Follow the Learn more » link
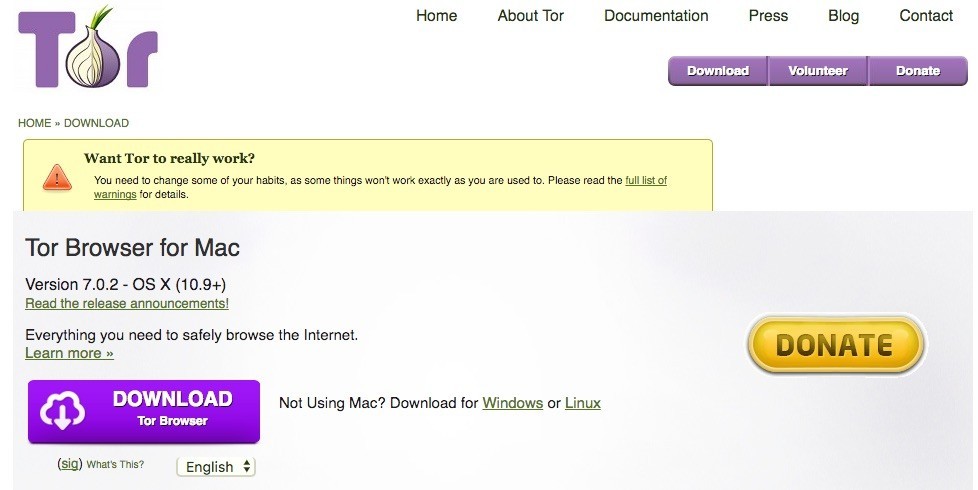The width and height of the screenshot is (978, 490). pos(69,353)
